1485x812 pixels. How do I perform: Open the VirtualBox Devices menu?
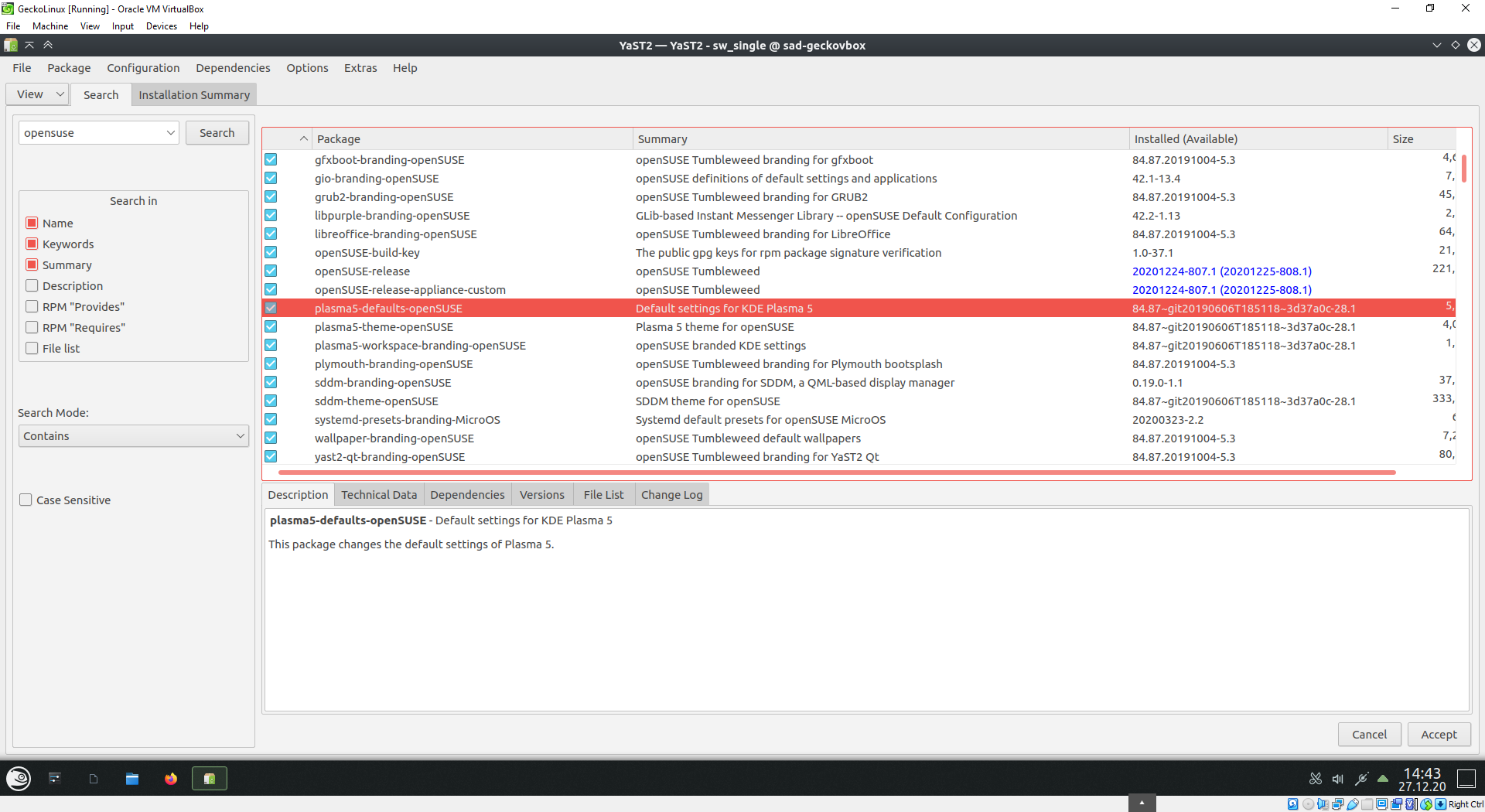161,26
